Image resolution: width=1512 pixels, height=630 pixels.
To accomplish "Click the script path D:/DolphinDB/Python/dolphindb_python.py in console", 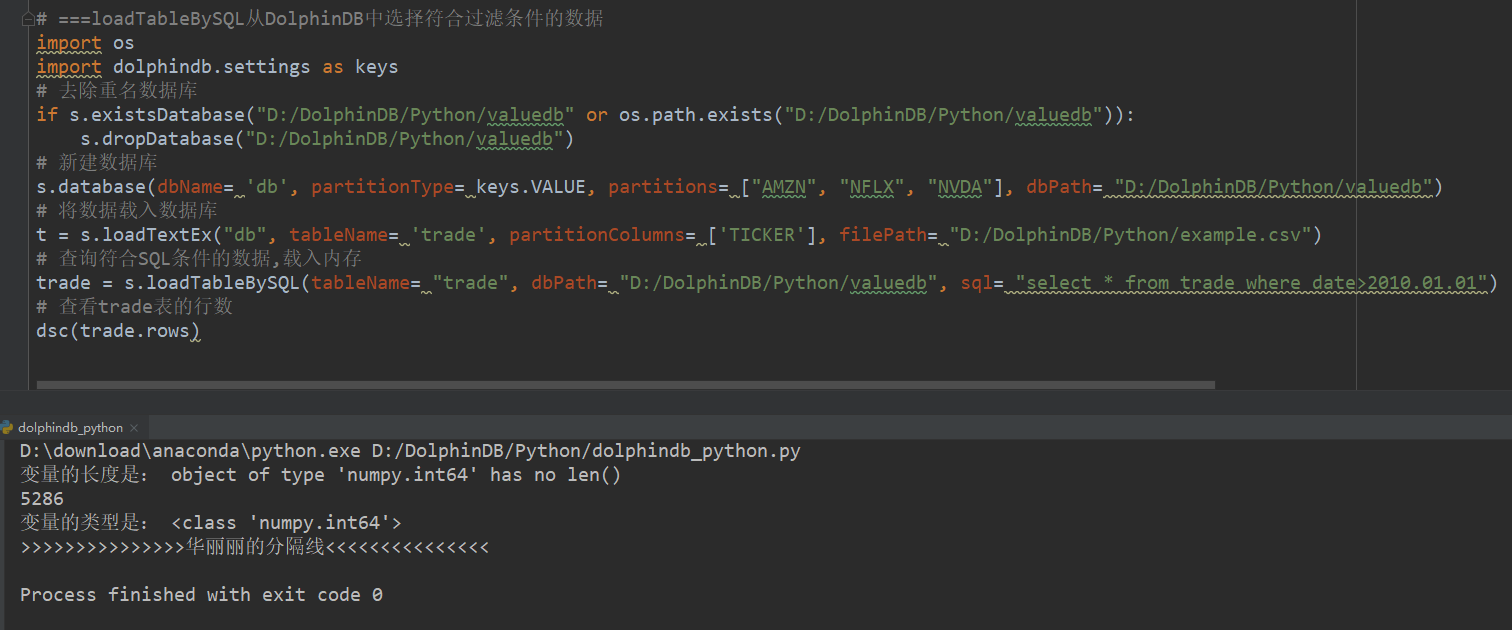I will tap(590, 450).
